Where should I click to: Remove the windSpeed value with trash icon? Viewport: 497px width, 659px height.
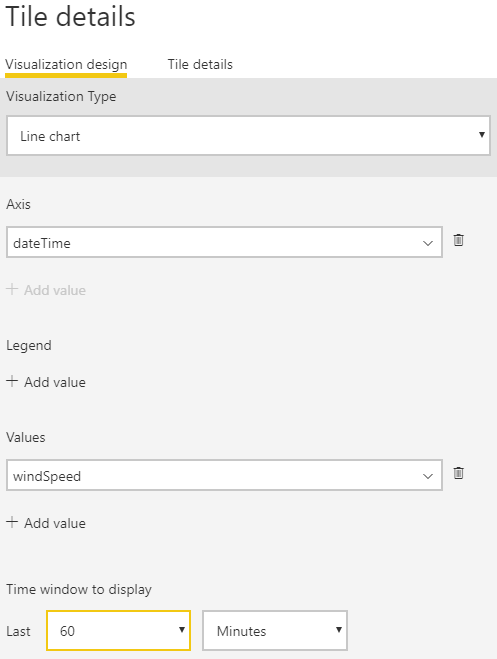458,473
